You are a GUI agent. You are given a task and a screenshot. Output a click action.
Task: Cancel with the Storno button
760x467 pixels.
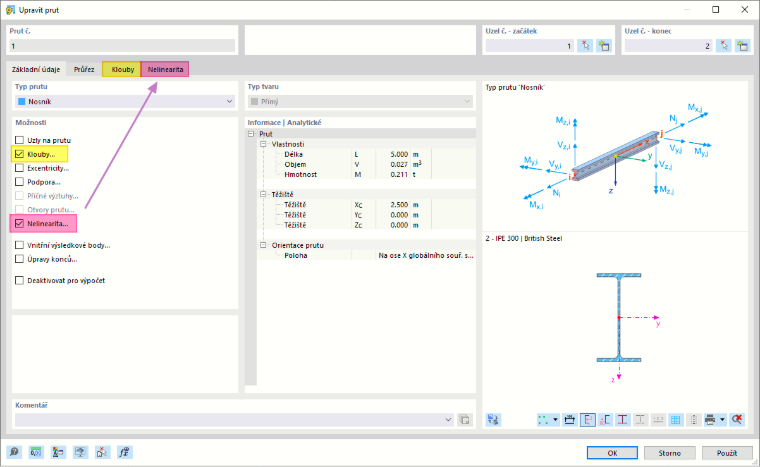(669, 453)
